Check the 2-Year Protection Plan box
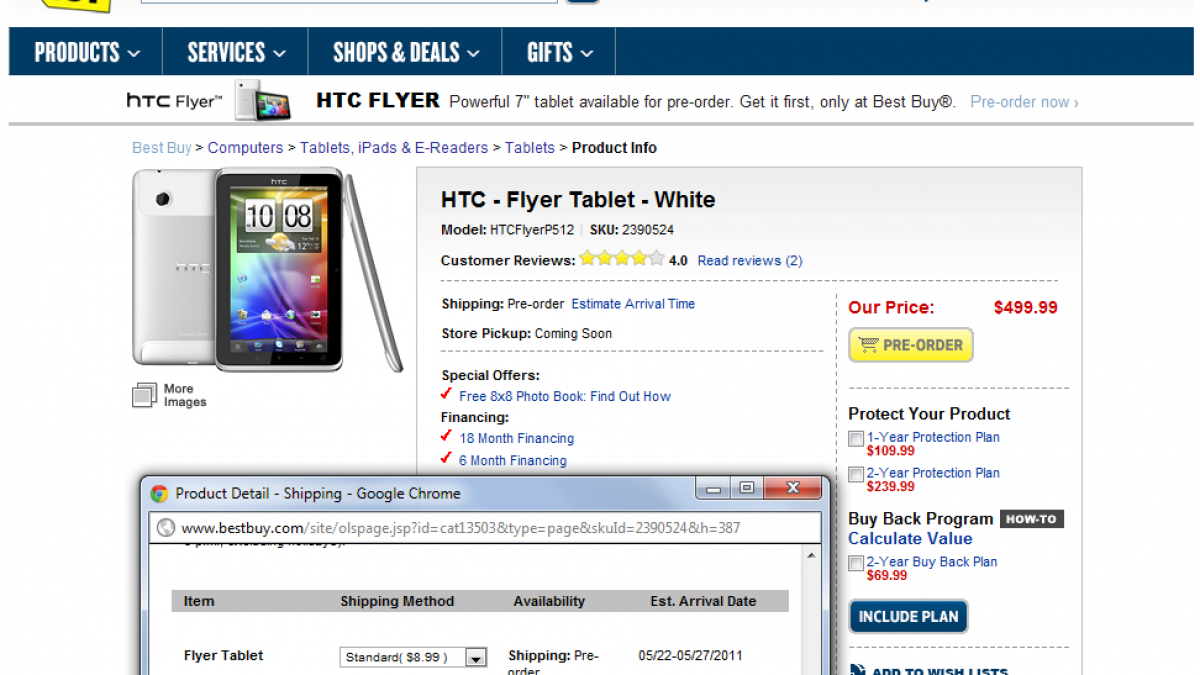 (856, 474)
